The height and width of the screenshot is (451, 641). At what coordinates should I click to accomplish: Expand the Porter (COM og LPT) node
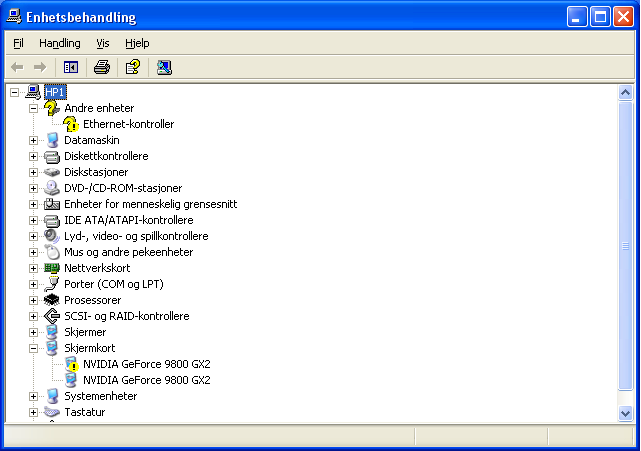(33, 284)
